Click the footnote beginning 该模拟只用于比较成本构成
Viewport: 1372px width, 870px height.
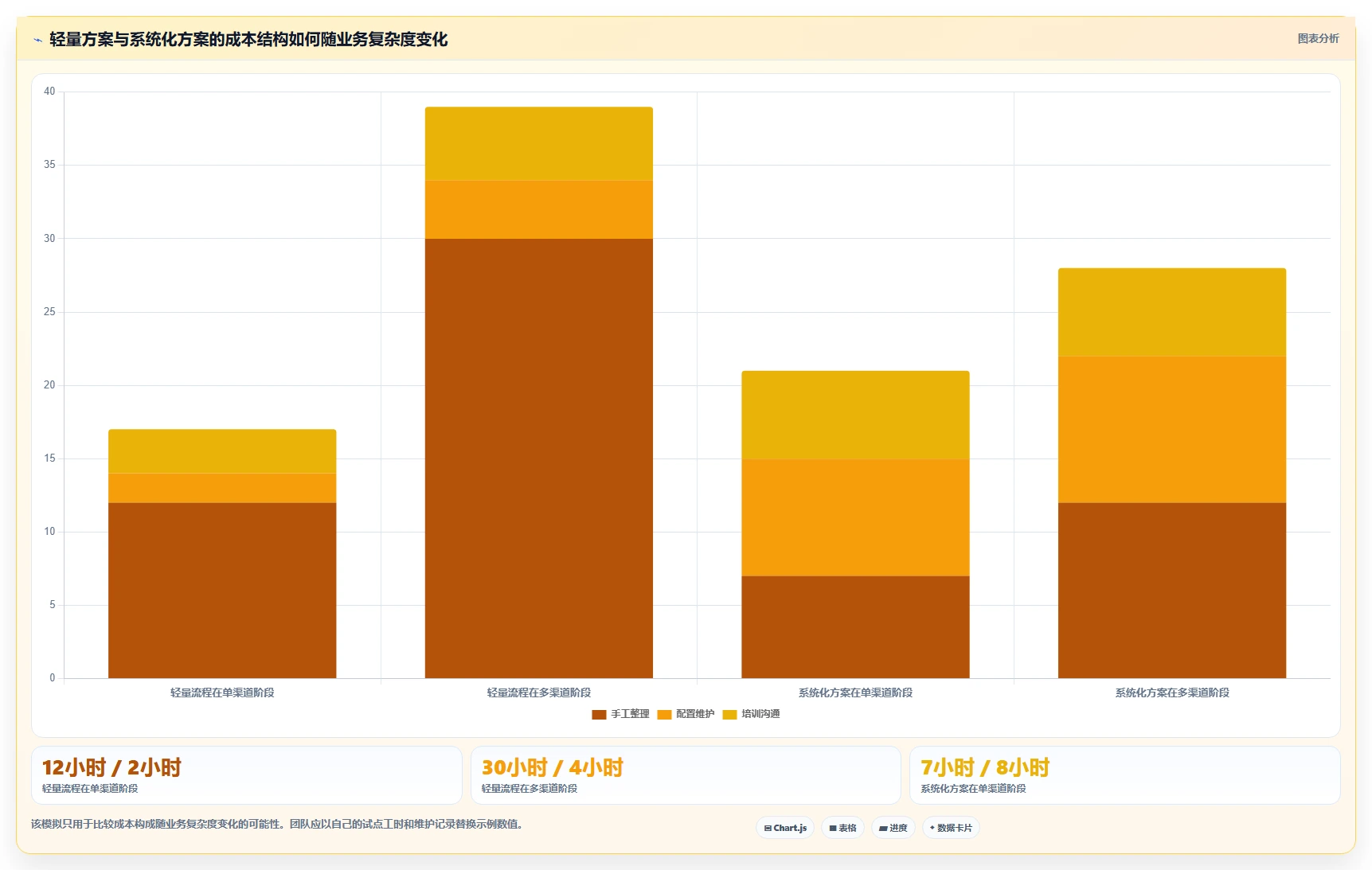[279, 824]
